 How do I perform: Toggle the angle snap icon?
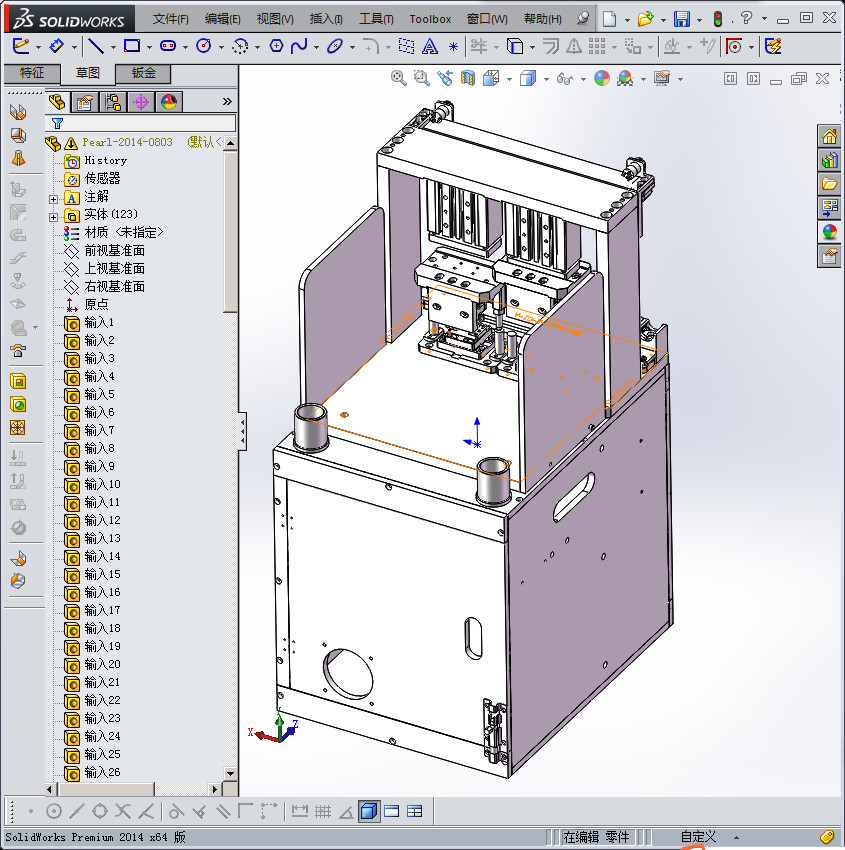346,812
